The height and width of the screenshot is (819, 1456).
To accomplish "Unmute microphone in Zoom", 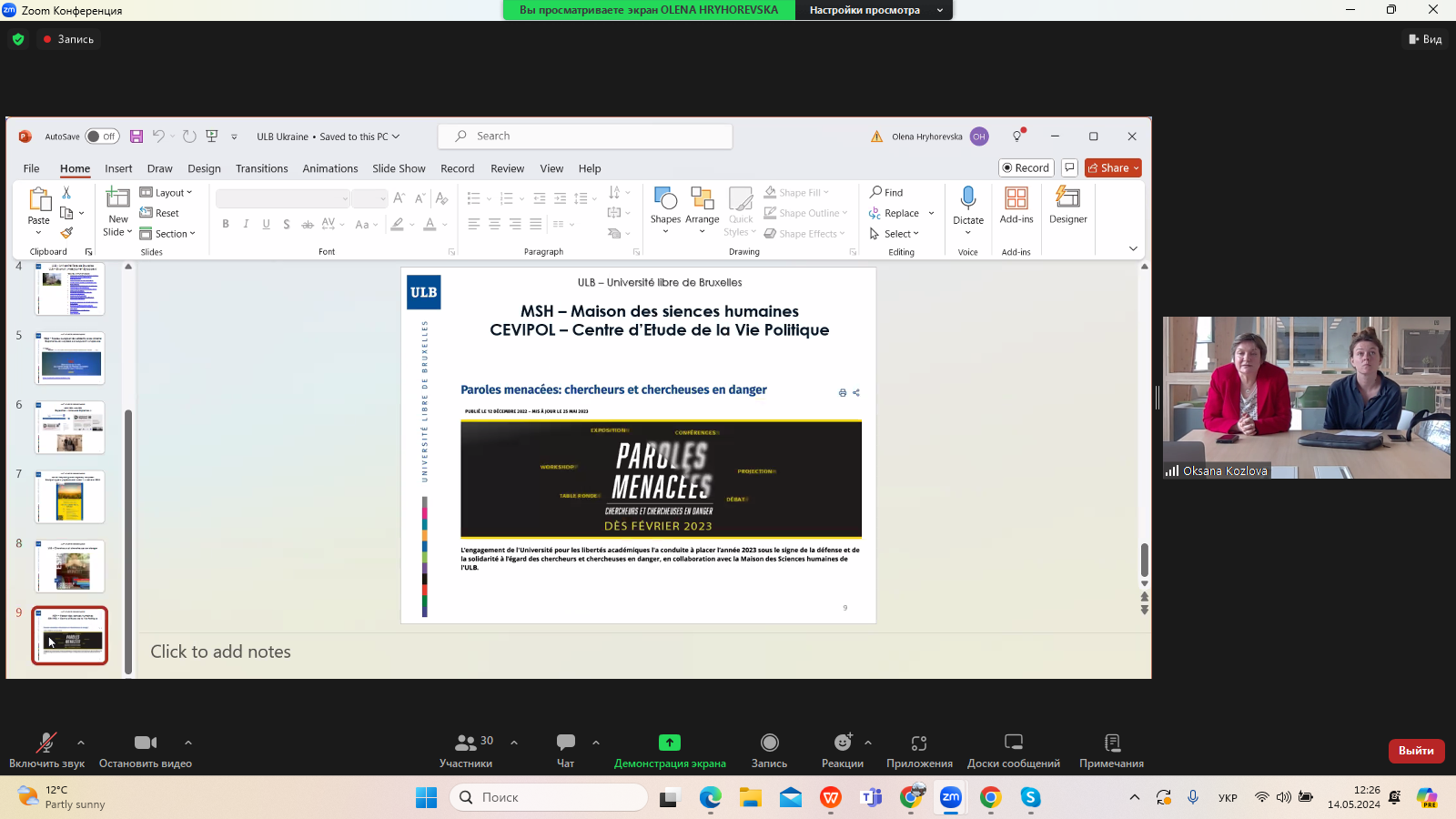I will (x=45, y=743).
